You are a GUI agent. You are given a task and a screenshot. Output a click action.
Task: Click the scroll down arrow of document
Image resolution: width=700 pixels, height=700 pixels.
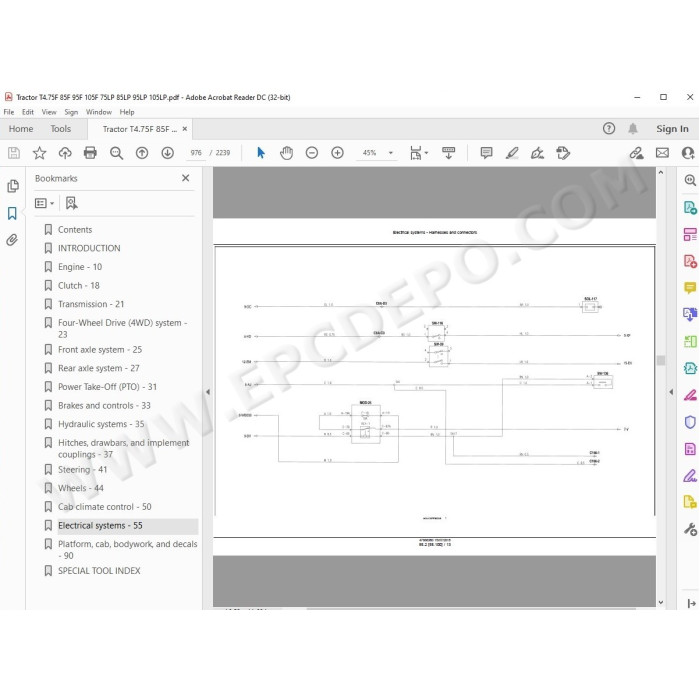pos(661,602)
